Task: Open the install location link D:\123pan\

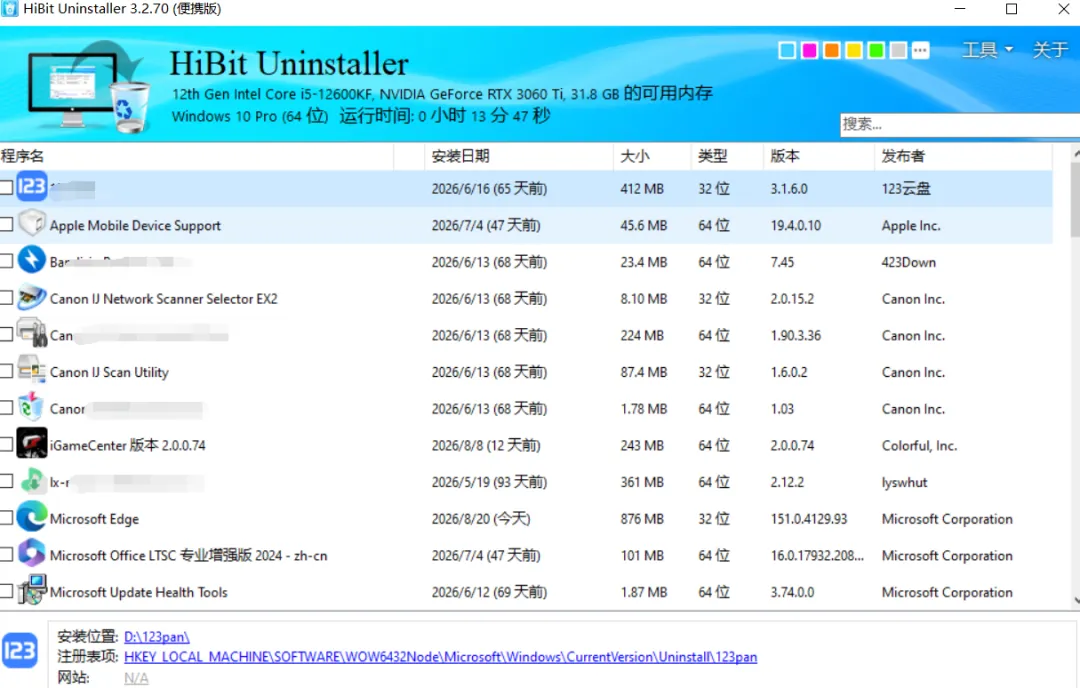Action: (x=156, y=637)
